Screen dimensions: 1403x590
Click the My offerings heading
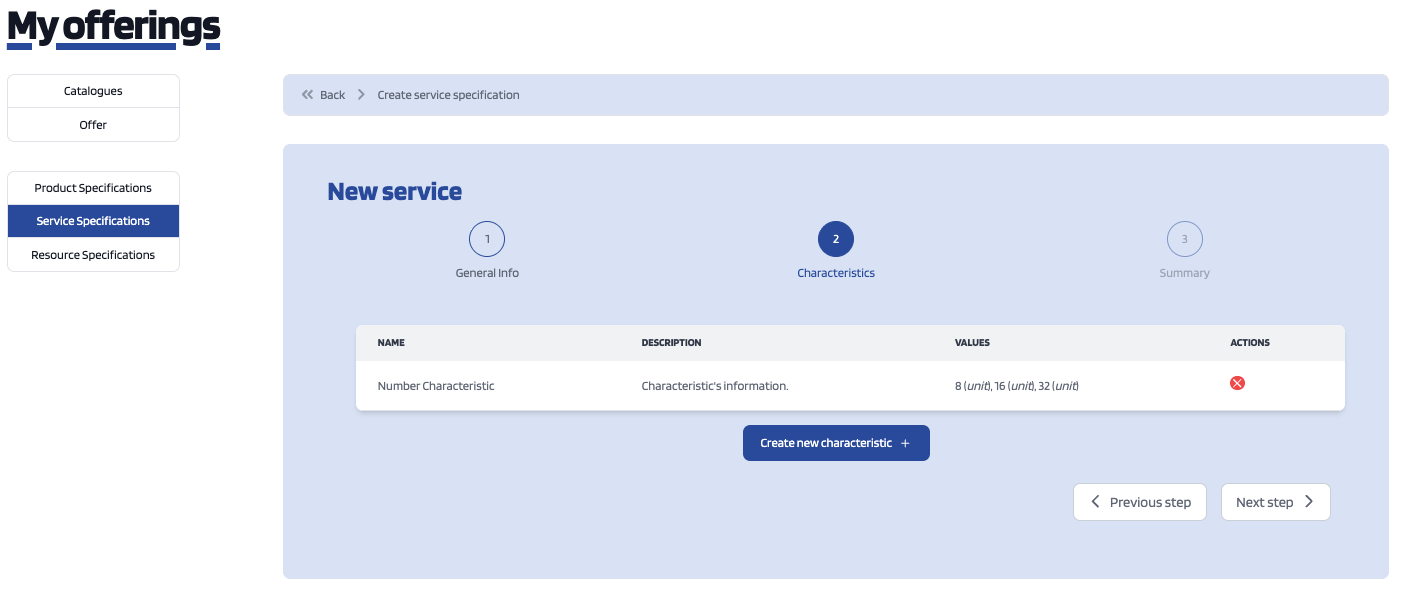(113, 28)
